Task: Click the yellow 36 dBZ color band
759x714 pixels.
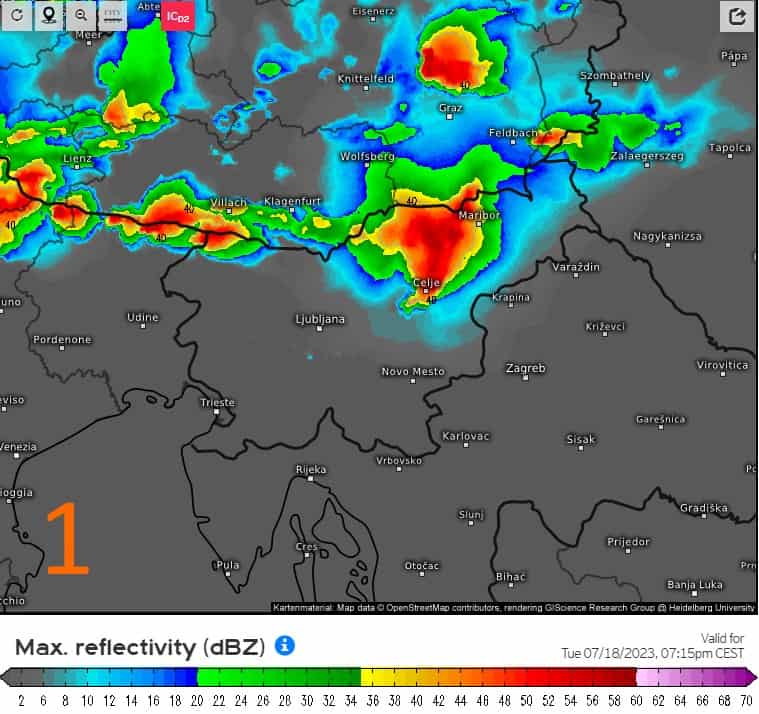Action: click(368, 677)
